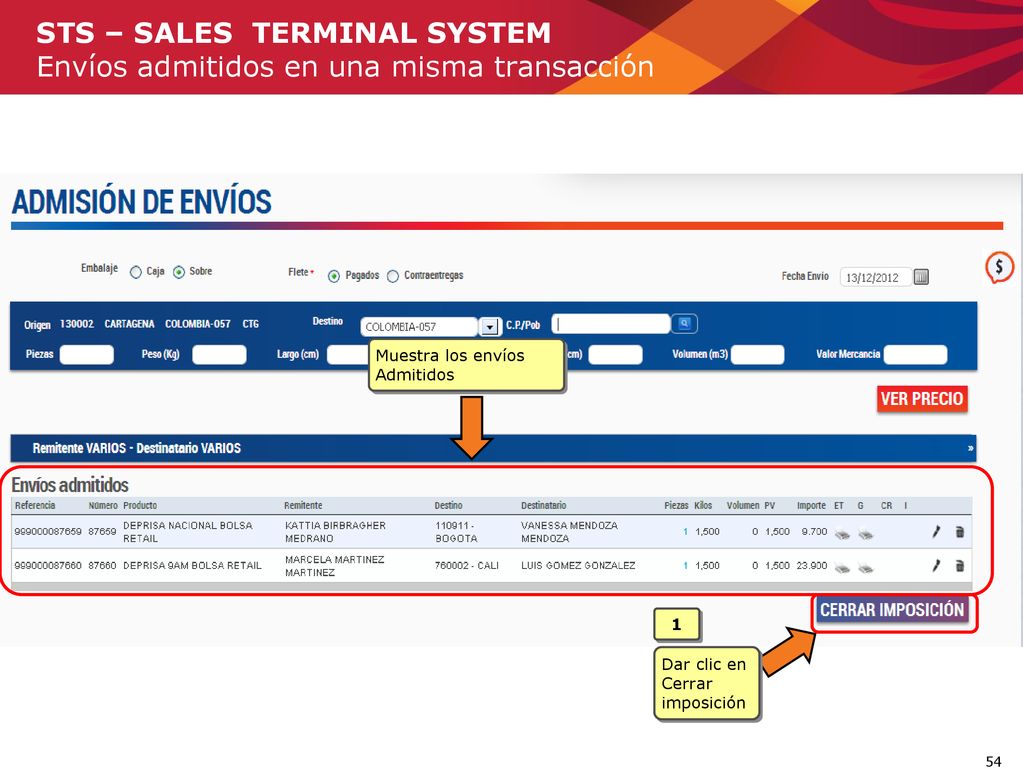Print ET label for shipment 87659
This screenshot has width=1023, height=783.
842,534
